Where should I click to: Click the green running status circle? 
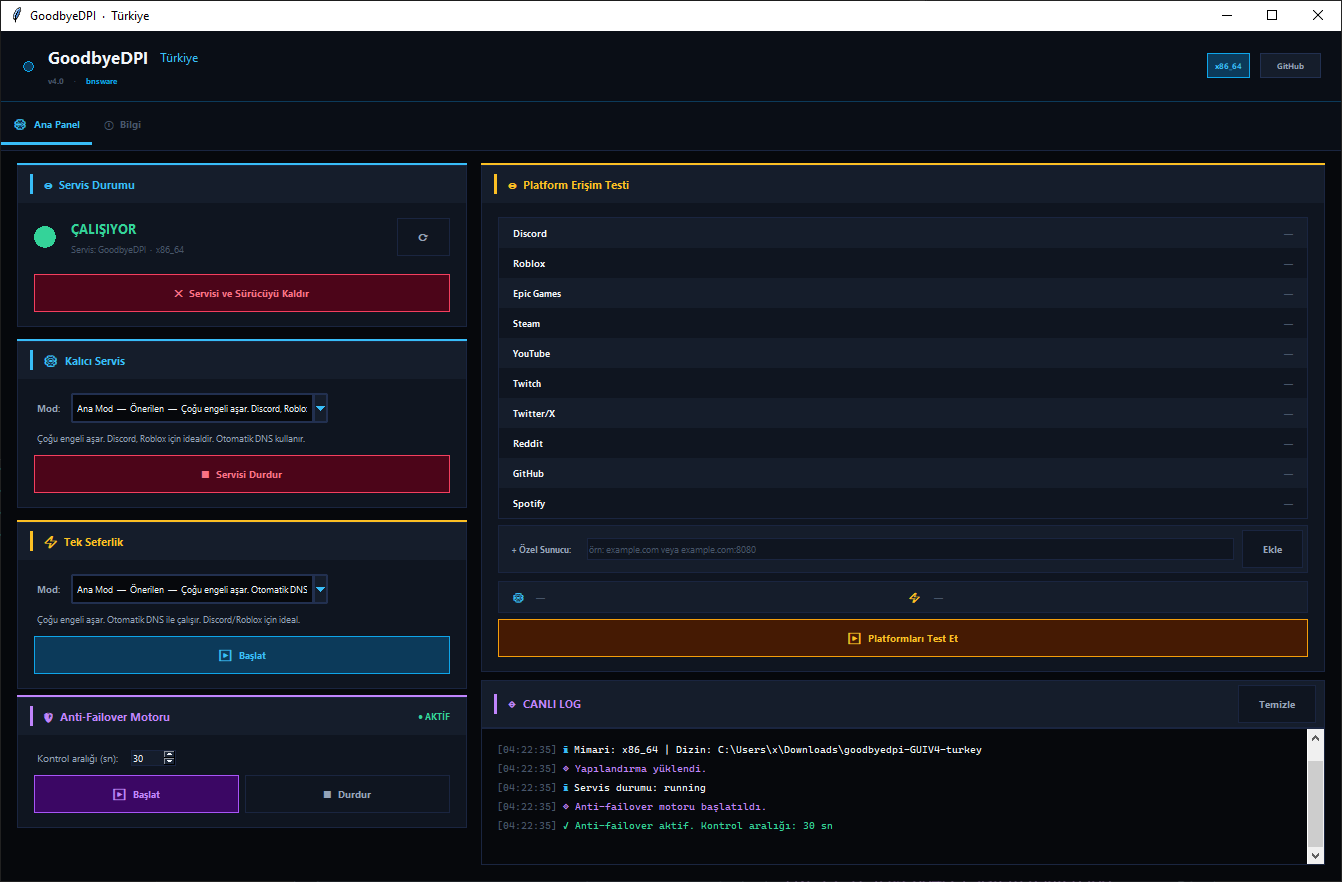click(x=45, y=237)
